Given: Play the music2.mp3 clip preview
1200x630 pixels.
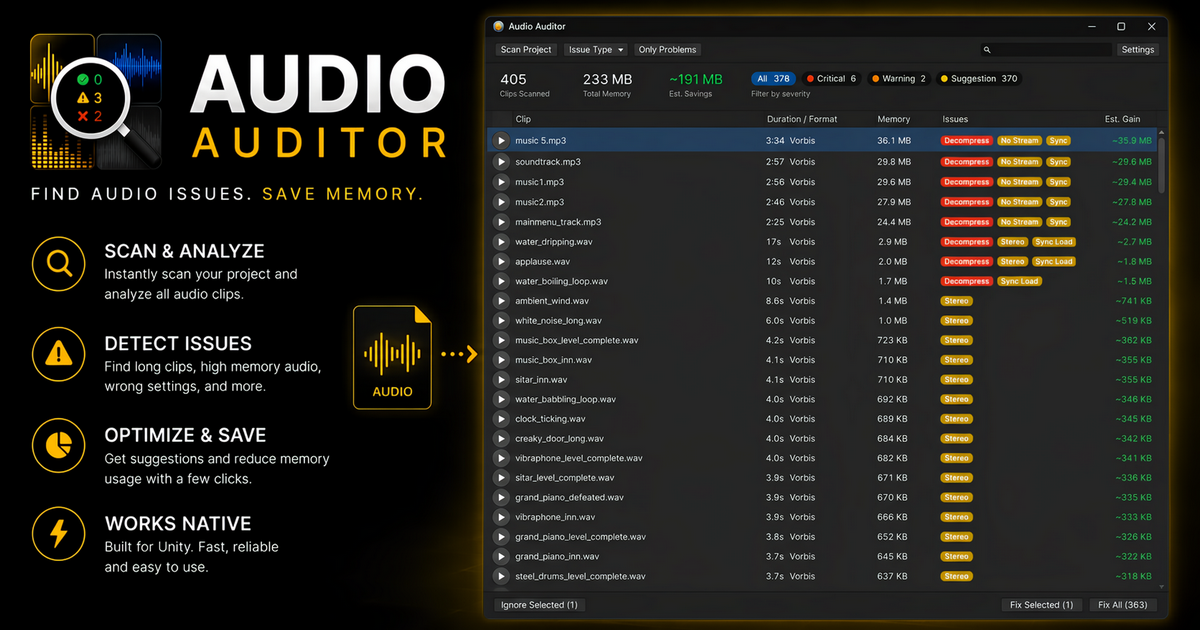Looking at the screenshot, I should [x=502, y=202].
